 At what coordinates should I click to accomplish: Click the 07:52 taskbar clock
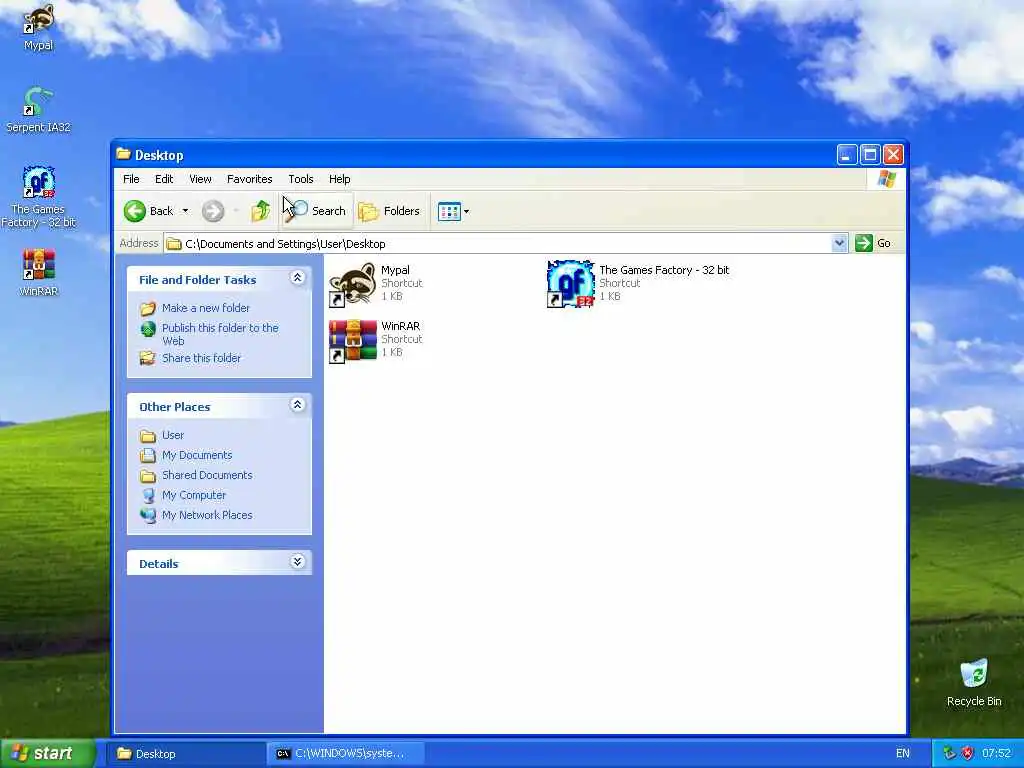996,754
